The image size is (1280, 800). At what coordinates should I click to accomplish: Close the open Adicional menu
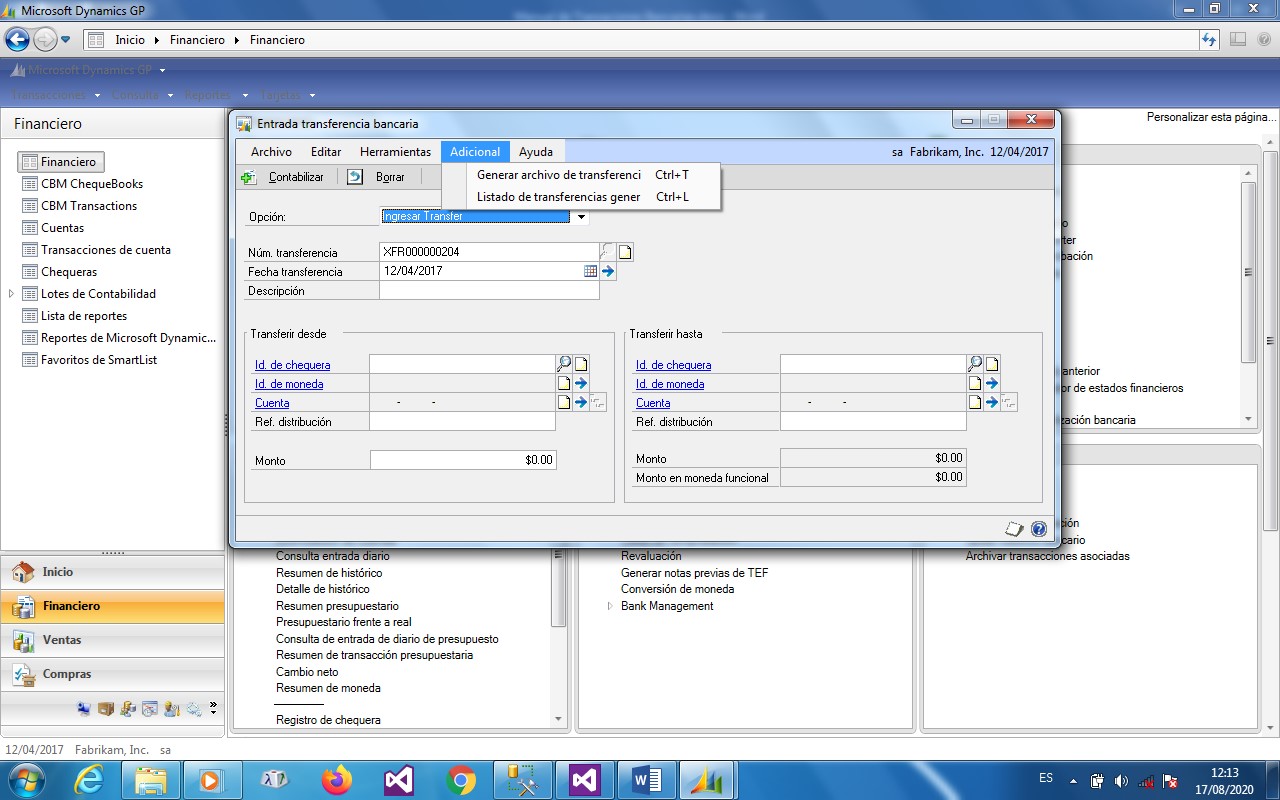[x=475, y=152]
